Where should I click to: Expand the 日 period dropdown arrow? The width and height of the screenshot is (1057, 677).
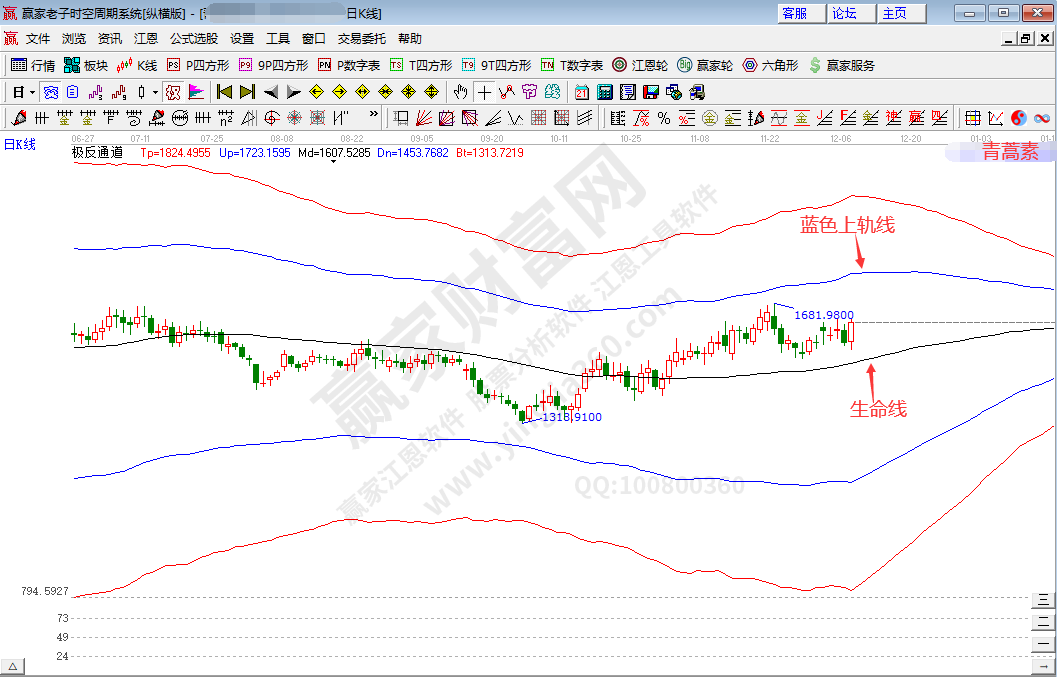pyautogui.click(x=32, y=92)
